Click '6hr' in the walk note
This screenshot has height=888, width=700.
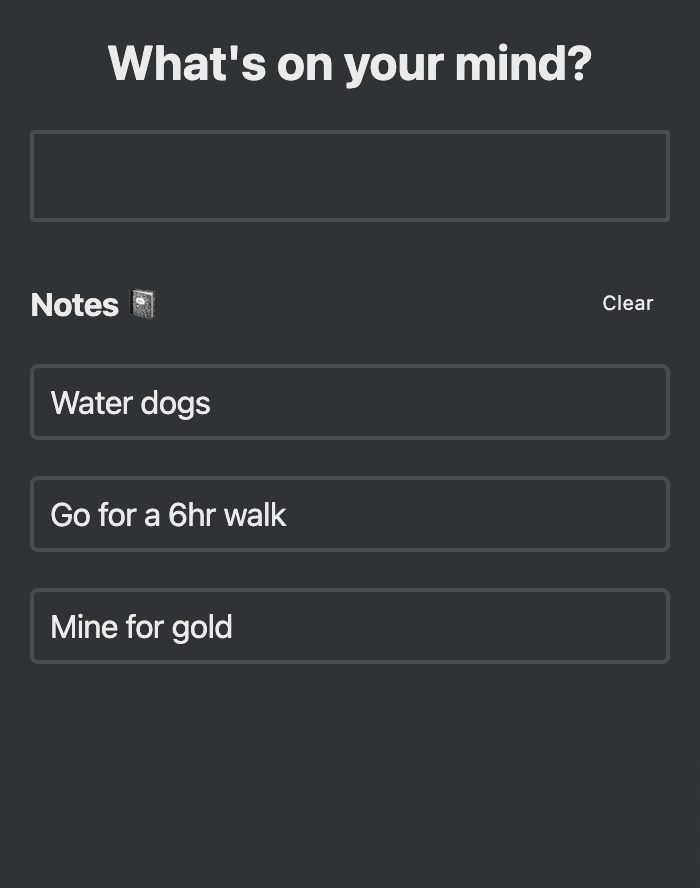[191, 515]
